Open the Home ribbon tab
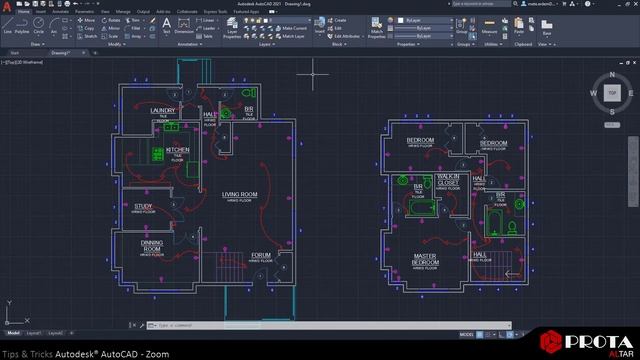This screenshot has width=640, height=360. pos(24,12)
